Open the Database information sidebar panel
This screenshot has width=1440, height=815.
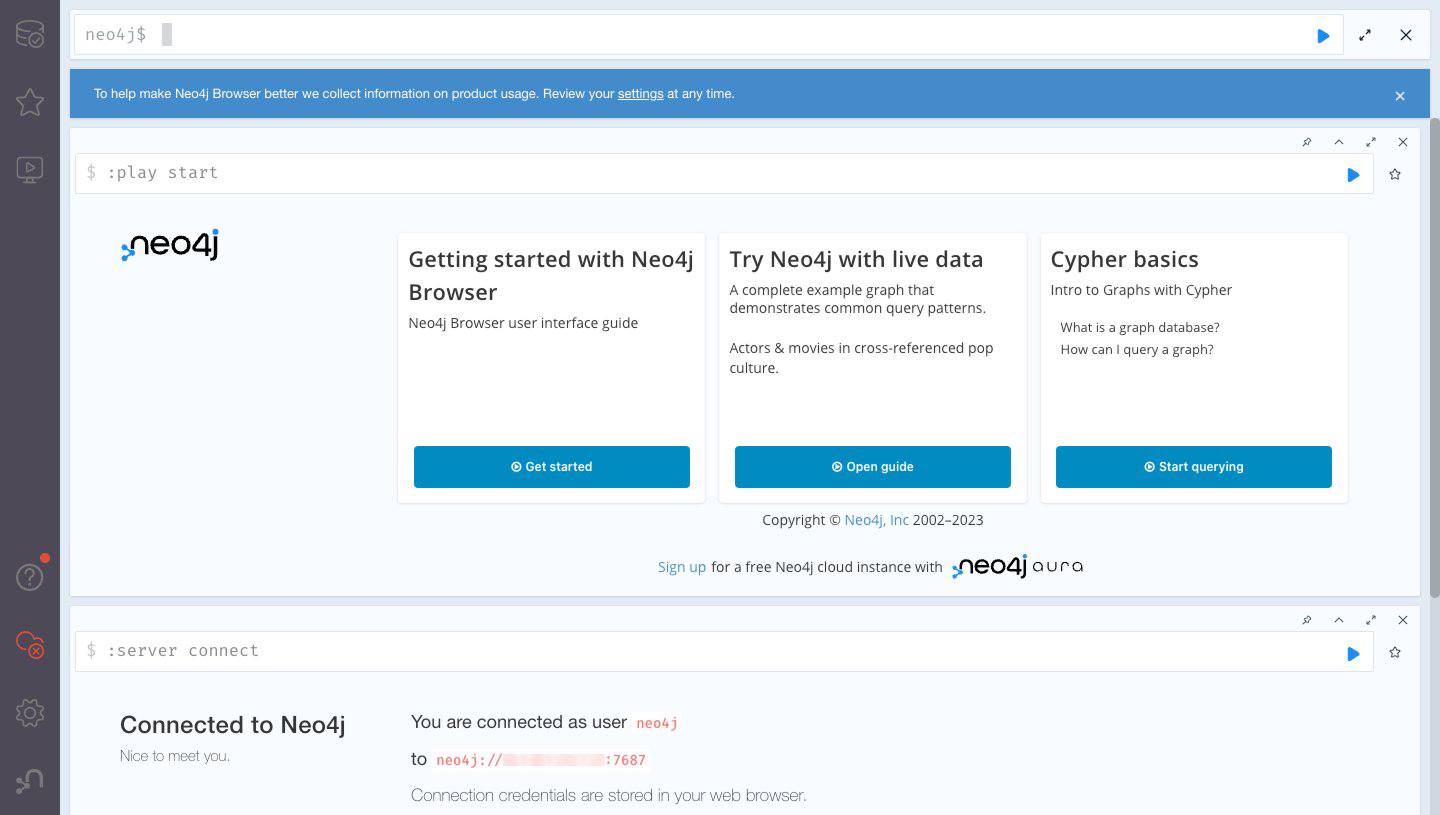point(30,33)
